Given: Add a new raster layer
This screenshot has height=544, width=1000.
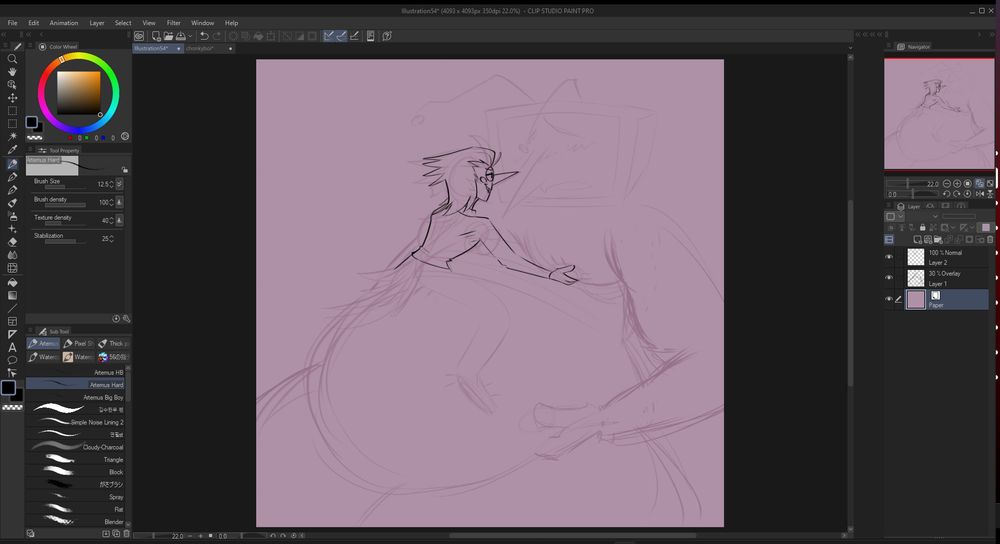Looking at the screenshot, I should (x=918, y=240).
